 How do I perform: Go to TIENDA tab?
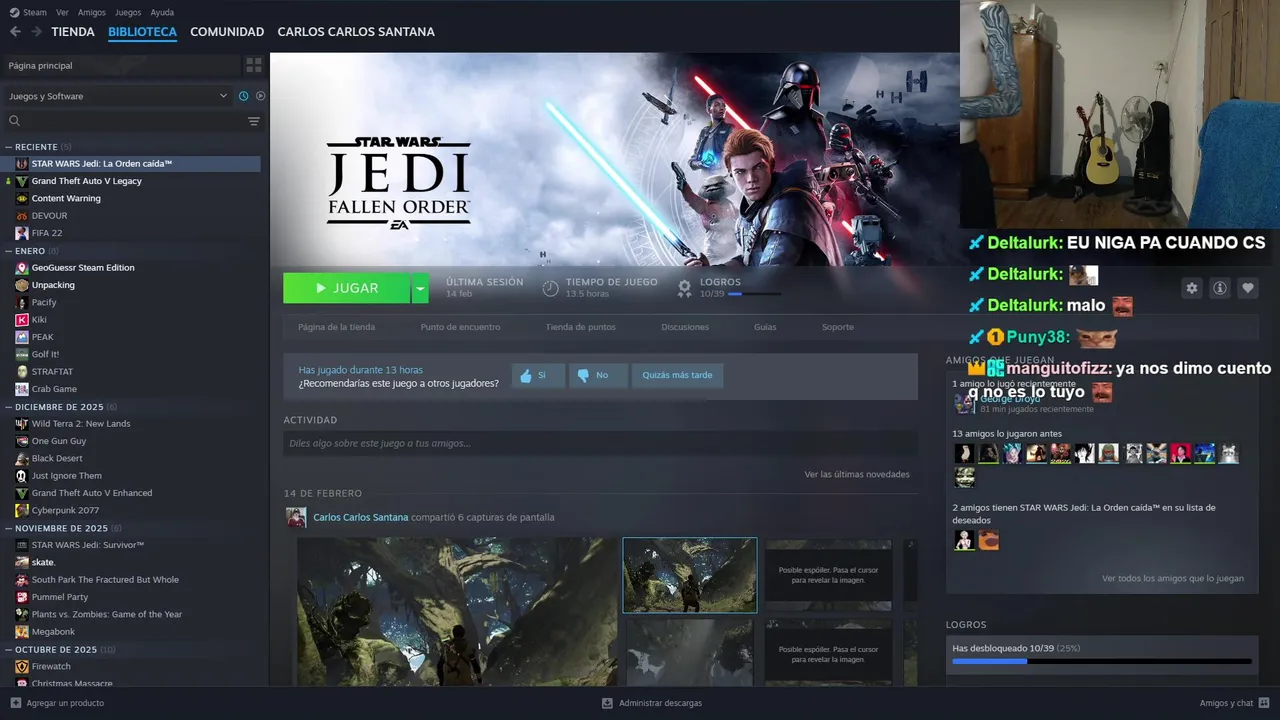point(73,32)
